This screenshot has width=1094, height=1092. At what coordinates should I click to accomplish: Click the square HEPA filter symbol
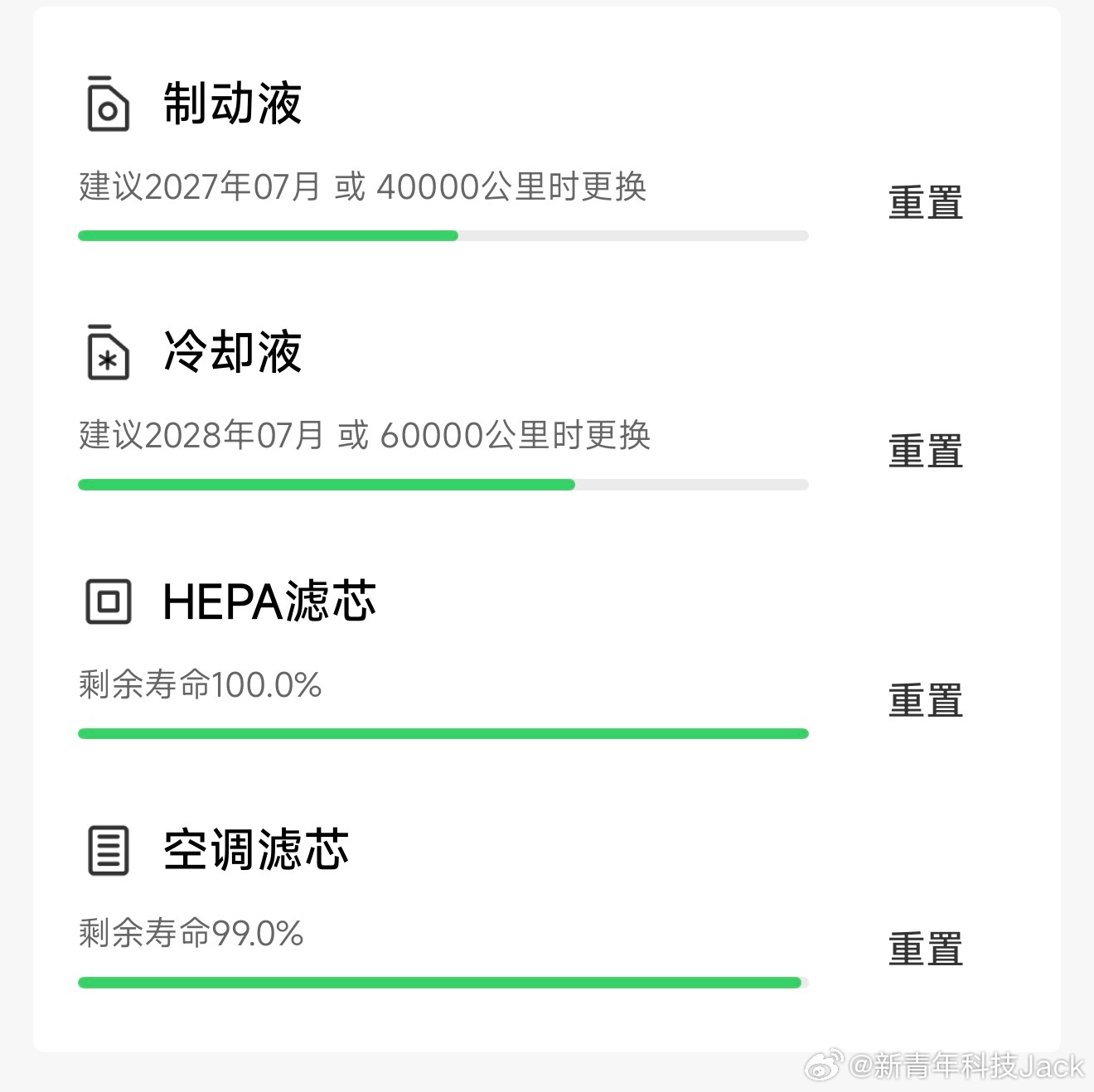click(107, 602)
